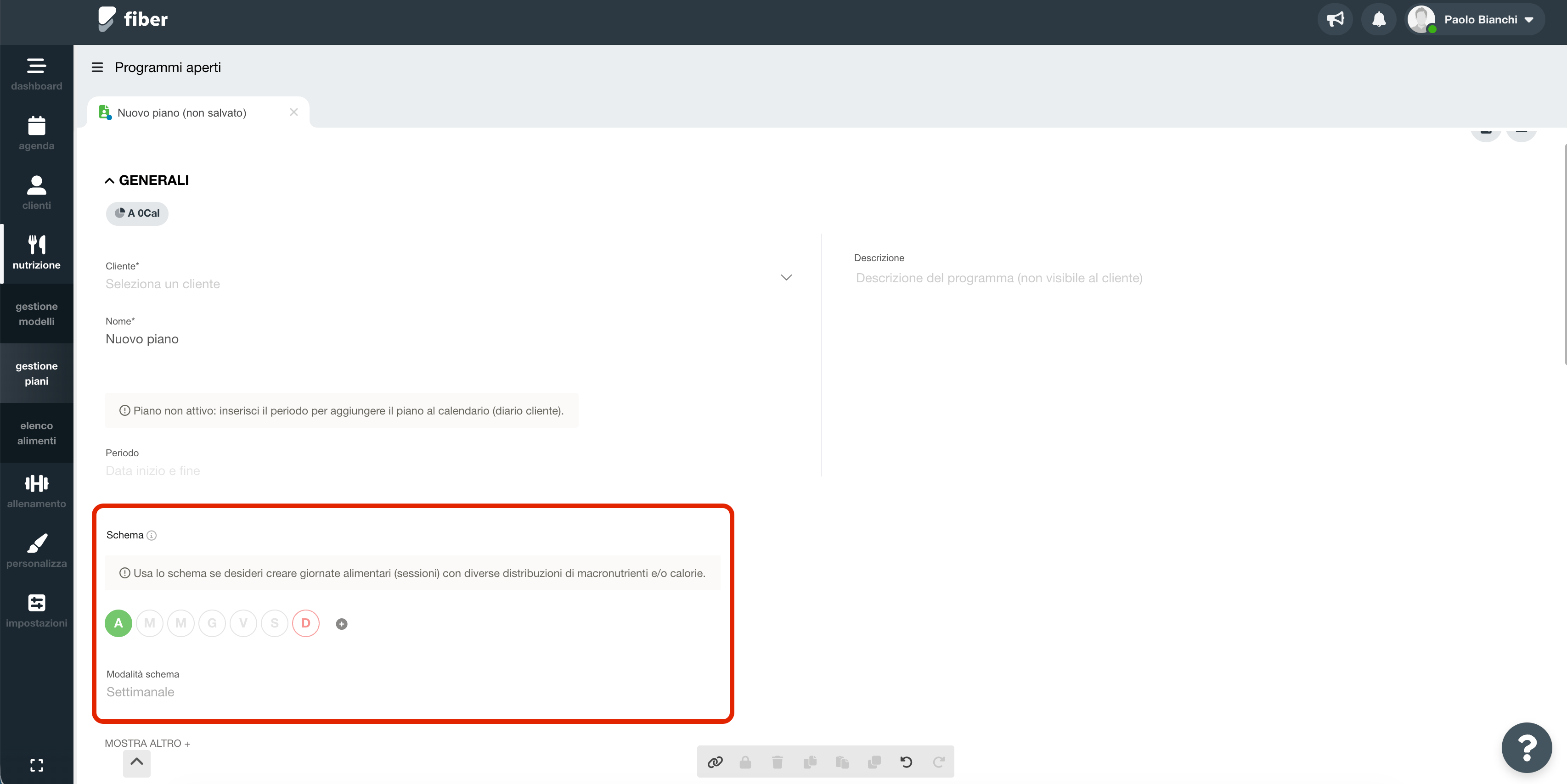The width and height of the screenshot is (1567, 784).
Task: Open gestione modelli submenu item
Action: point(36,314)
